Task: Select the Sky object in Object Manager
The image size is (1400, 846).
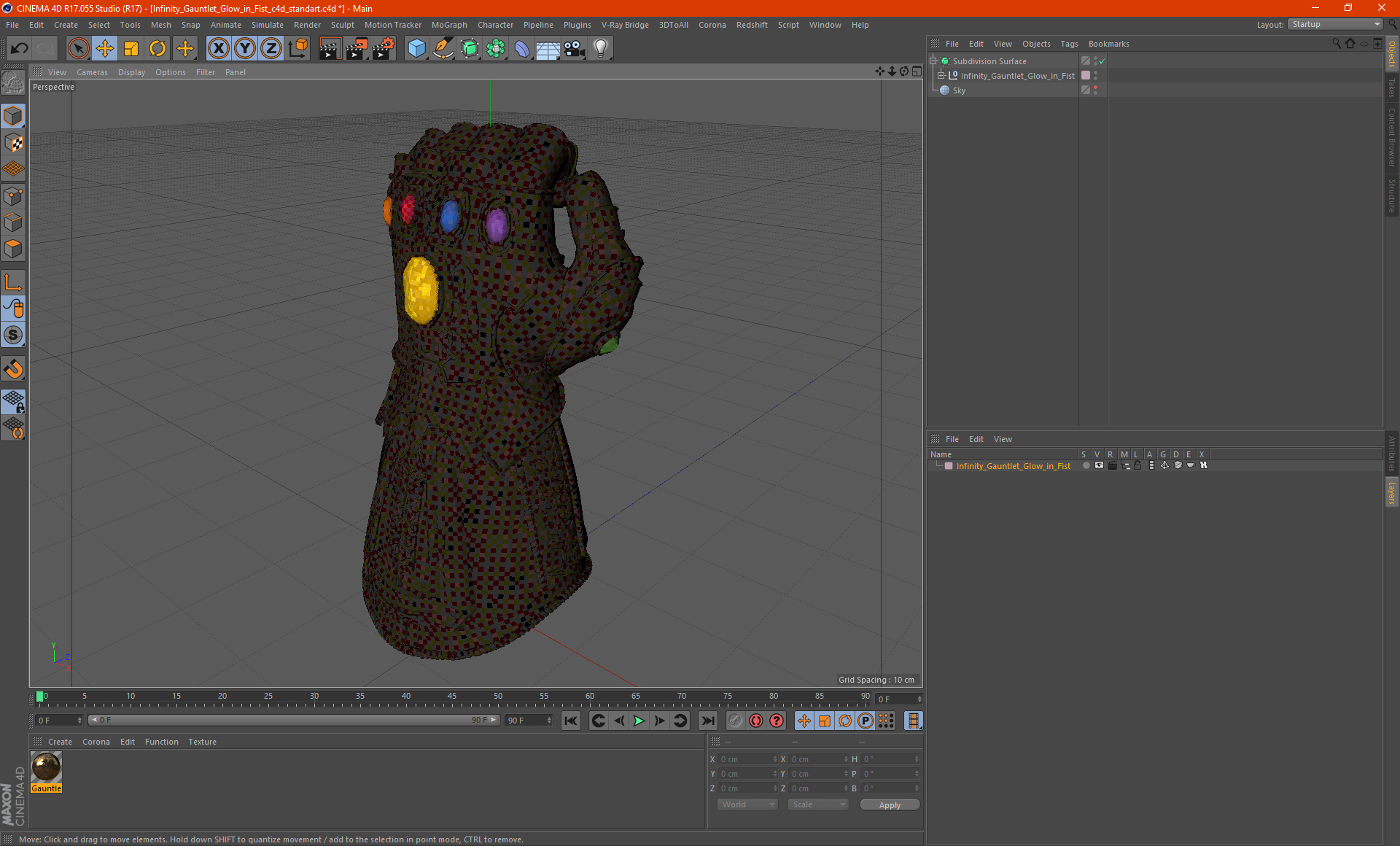Action: pos(959,90)
